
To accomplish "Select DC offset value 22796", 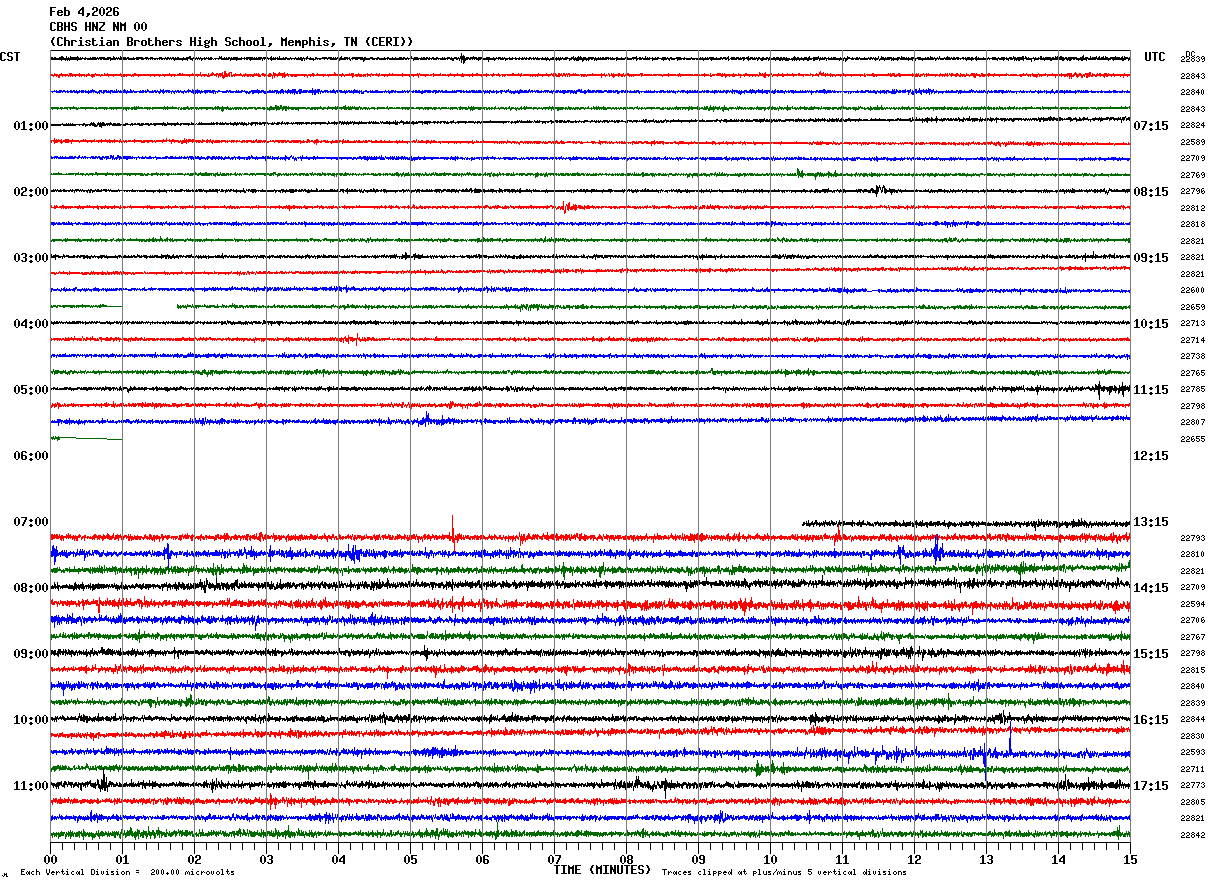I will (x=1193, y=192).
